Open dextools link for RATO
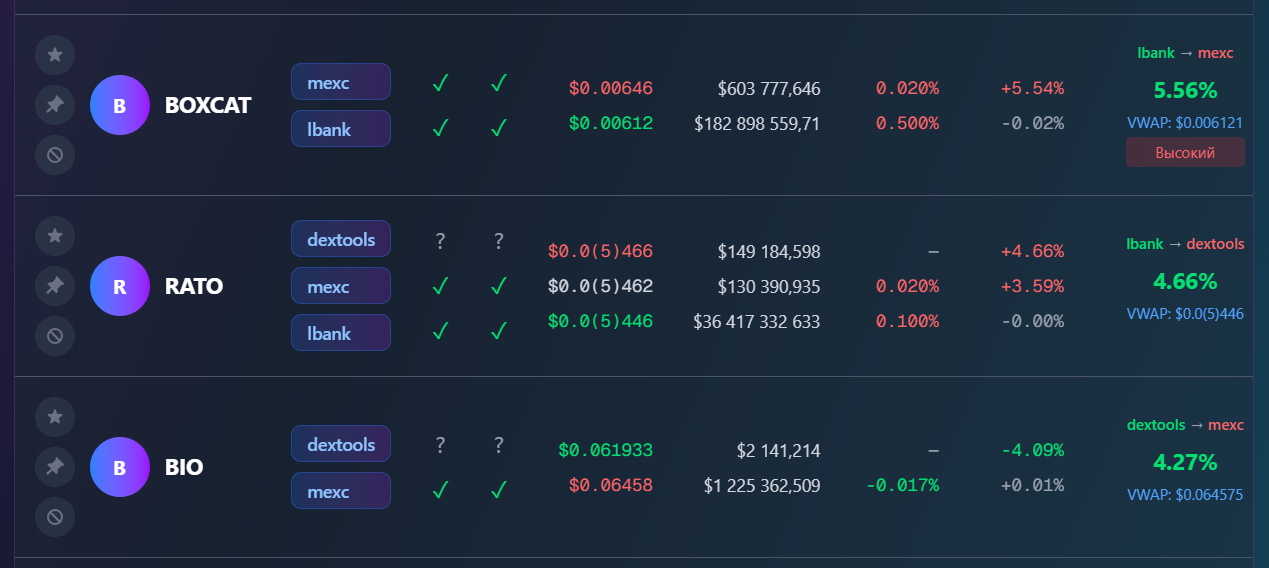 pyautogui.click(x=340, y=239)
